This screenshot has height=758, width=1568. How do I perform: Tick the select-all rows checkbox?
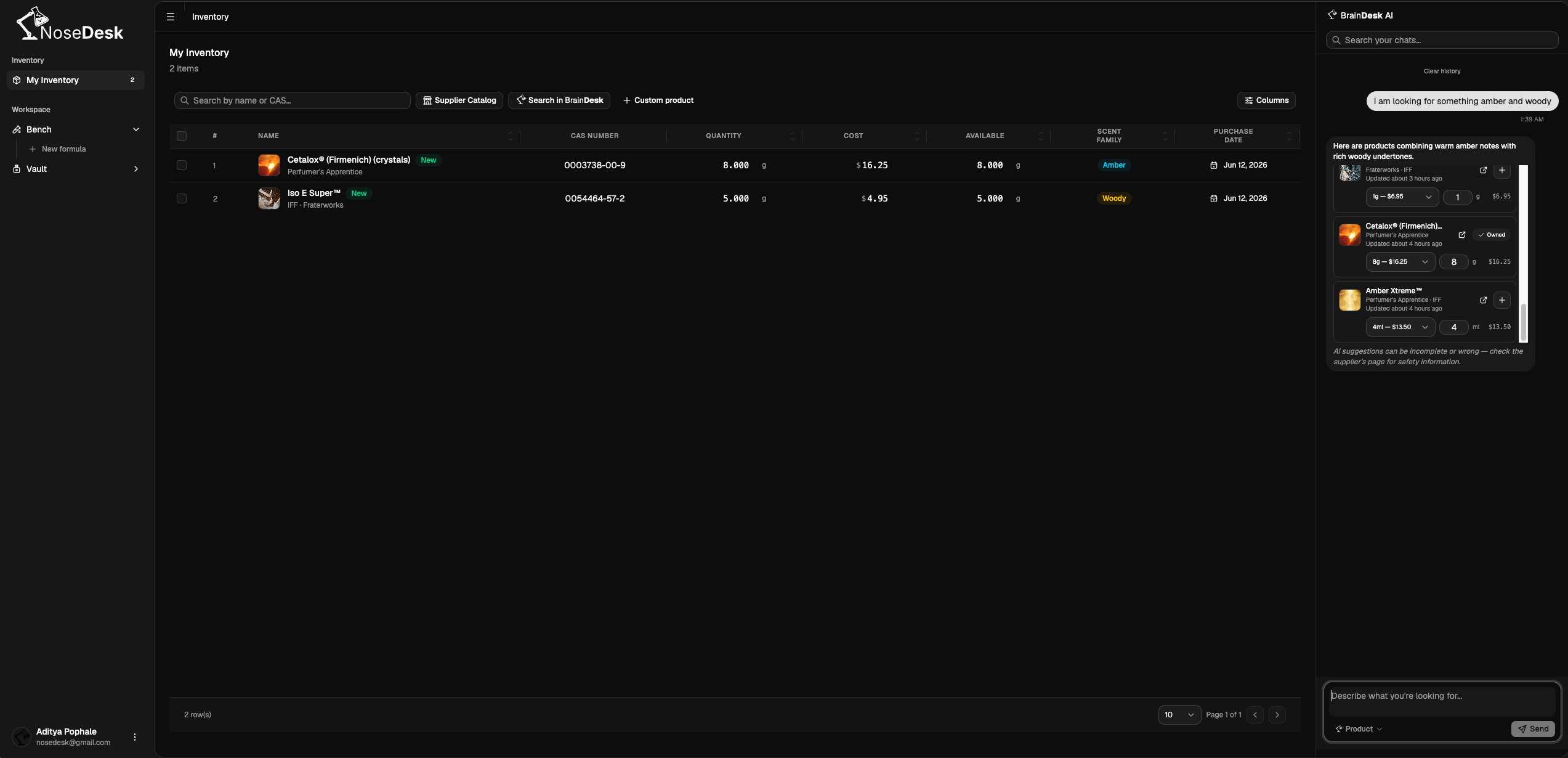[x=182, y=136]
